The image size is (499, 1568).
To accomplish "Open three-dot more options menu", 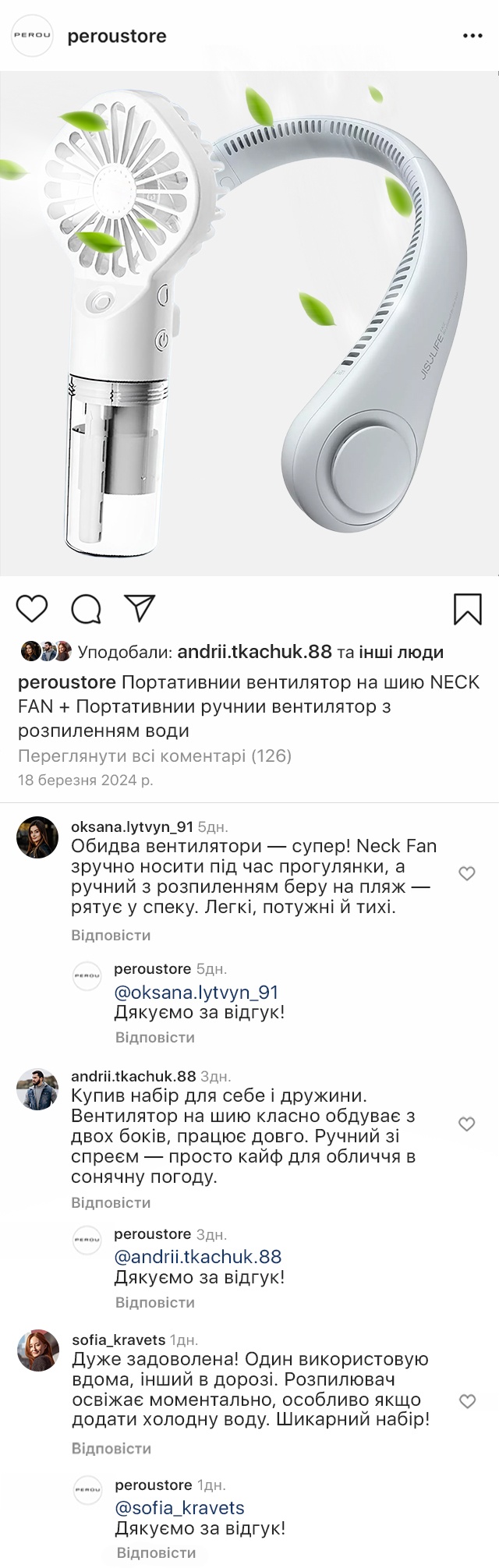I will (472, 37).
